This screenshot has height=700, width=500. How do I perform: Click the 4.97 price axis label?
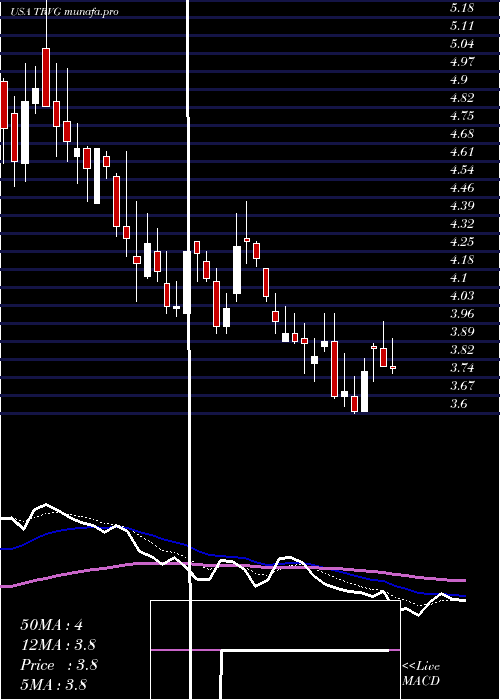point(462,62)
